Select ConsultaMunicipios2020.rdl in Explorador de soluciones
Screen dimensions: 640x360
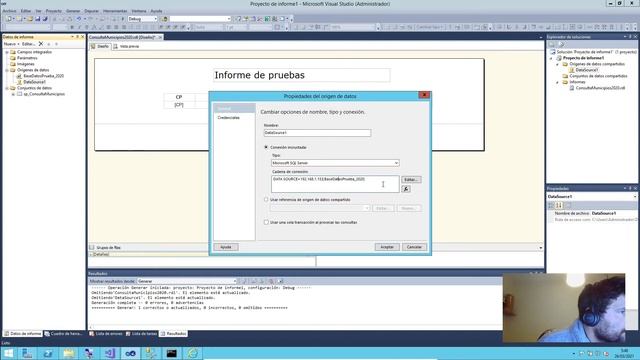coord(600,88)
